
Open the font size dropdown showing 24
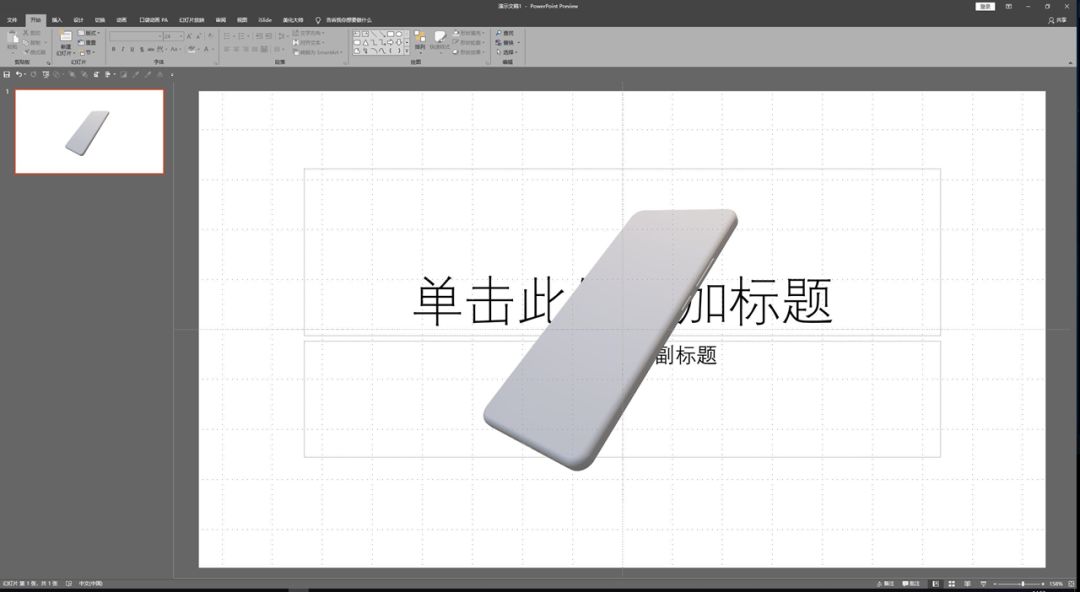pyautogui.click(x=173, y=36)
